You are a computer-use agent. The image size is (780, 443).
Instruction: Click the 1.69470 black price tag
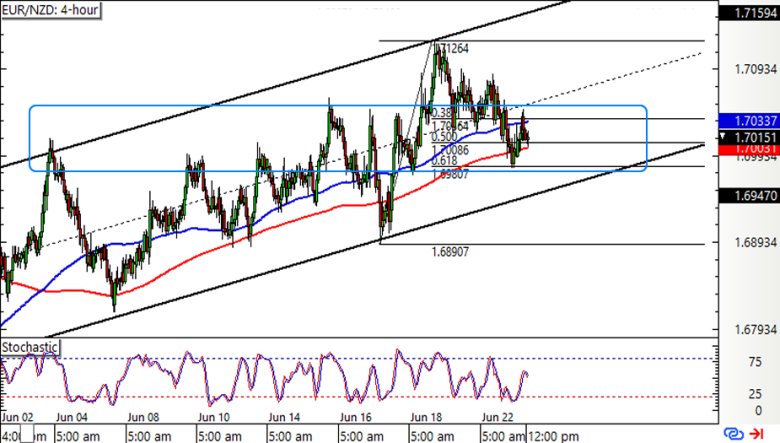click(x=749, y=196)
